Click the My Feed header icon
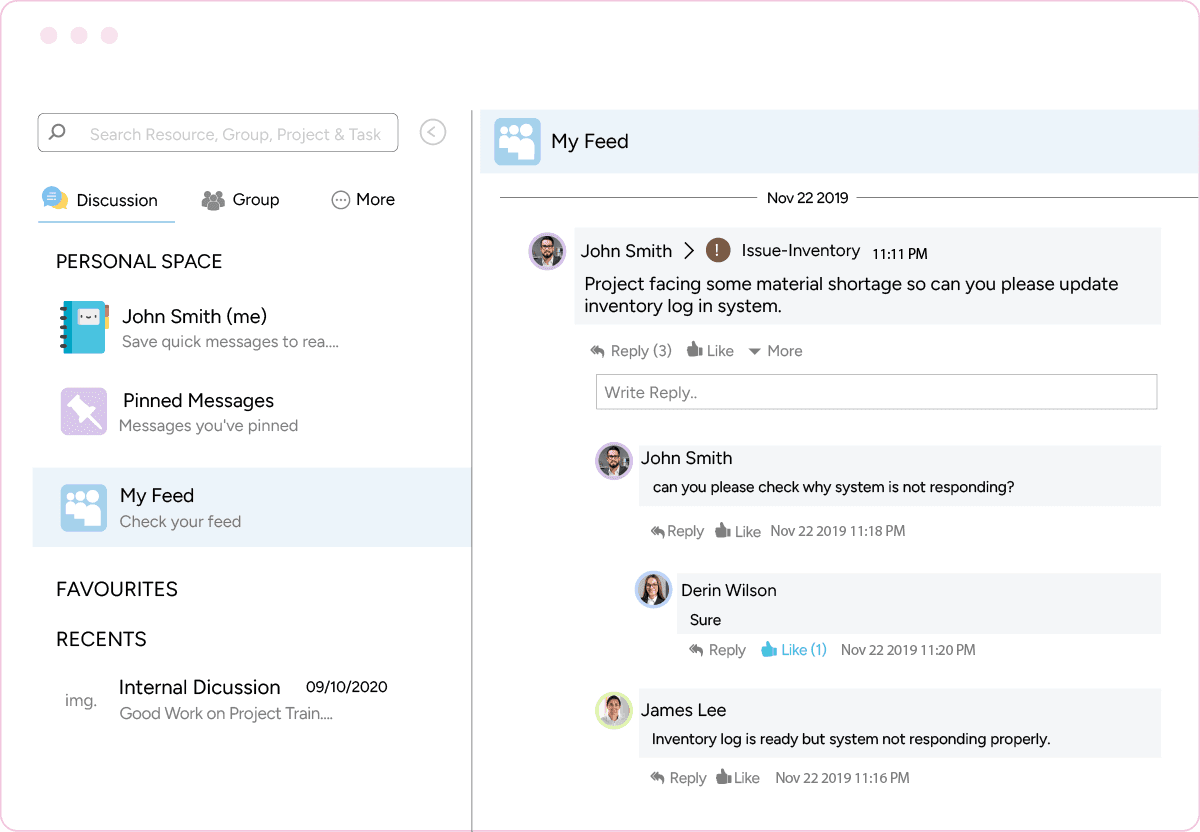 [x=517, y=142]
